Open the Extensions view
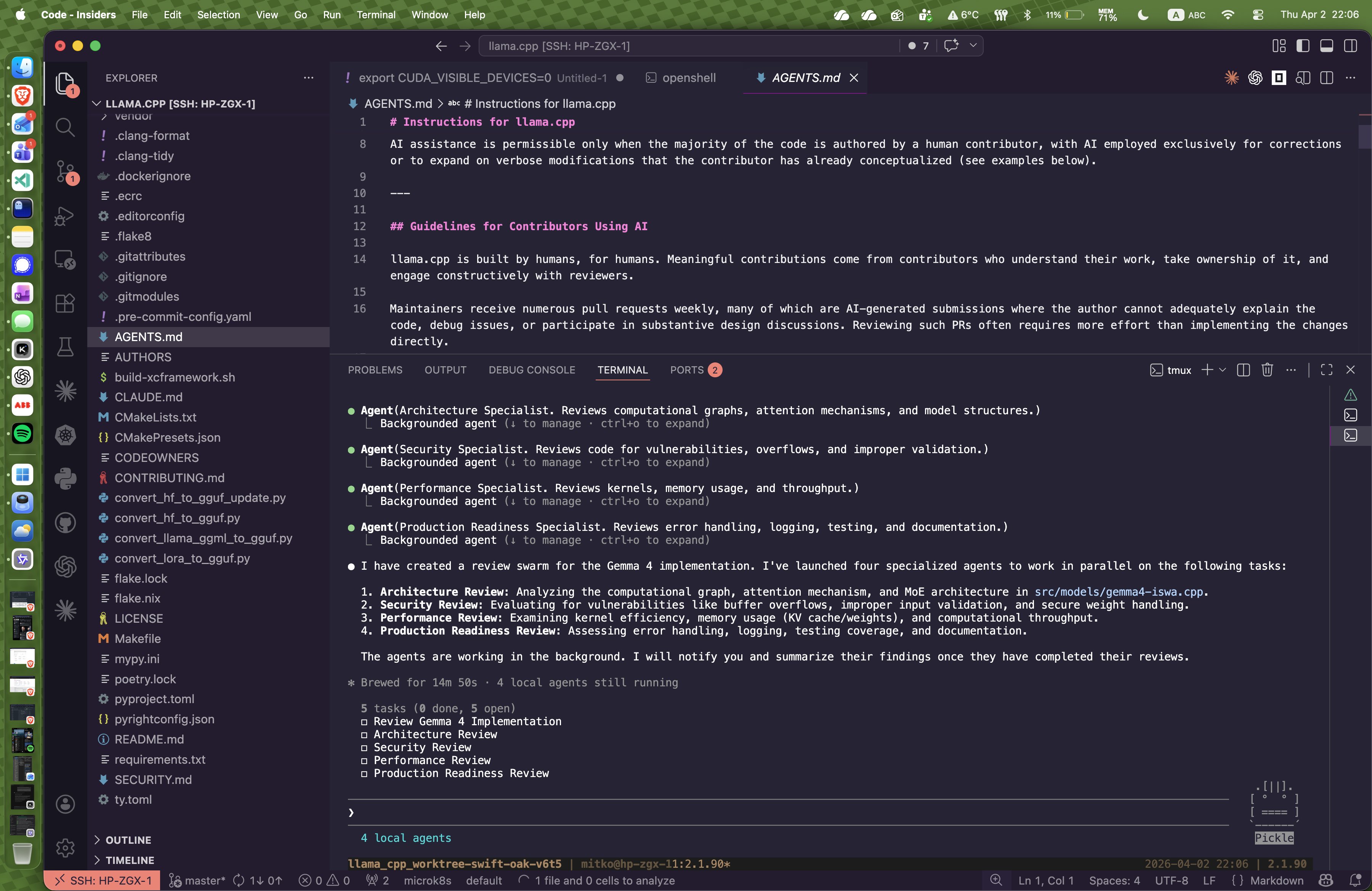This screenshot has width=1372, height=891. tap(65, 303)
